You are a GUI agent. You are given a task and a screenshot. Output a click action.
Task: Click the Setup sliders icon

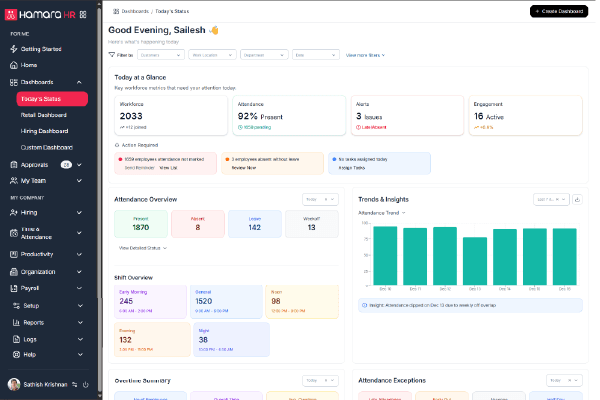point(16,305)
